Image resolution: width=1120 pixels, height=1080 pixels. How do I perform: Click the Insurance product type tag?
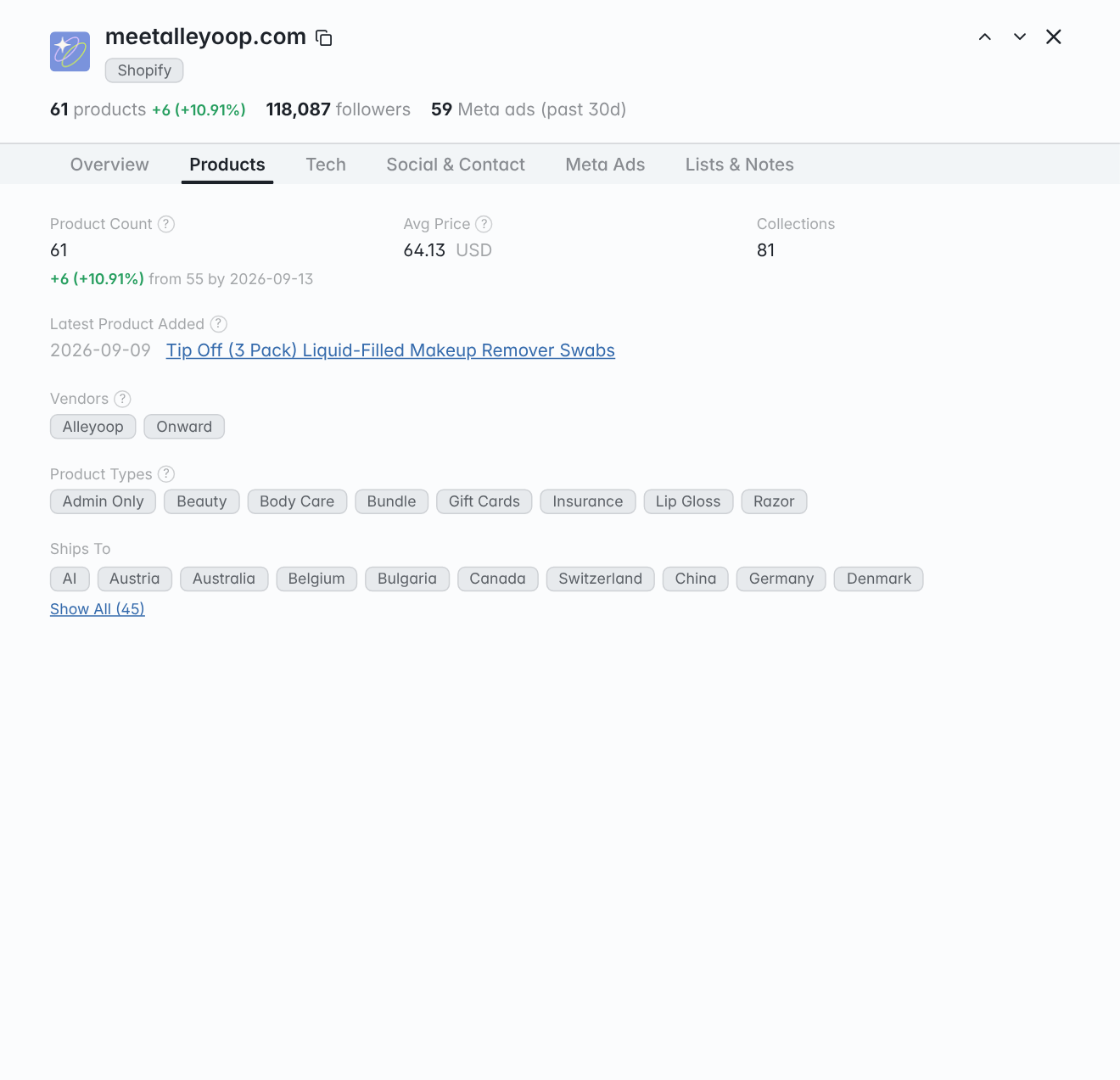588,501
